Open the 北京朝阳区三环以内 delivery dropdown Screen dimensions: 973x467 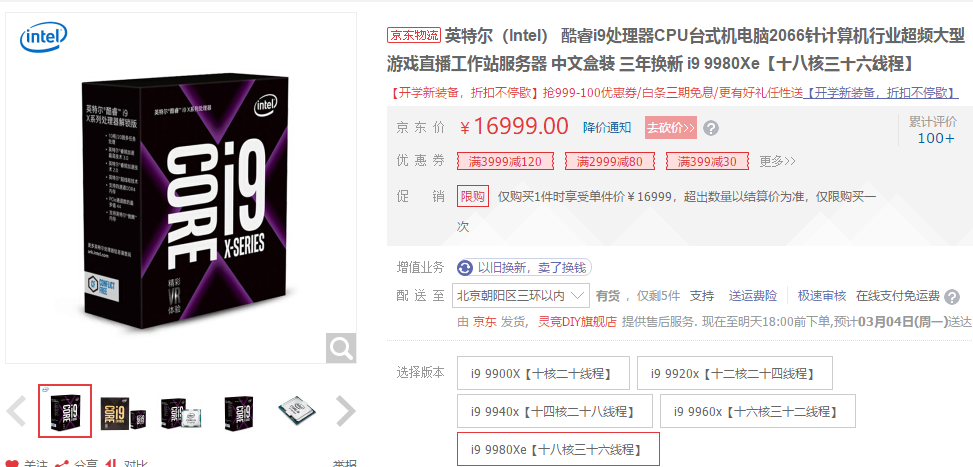point(521,296)
